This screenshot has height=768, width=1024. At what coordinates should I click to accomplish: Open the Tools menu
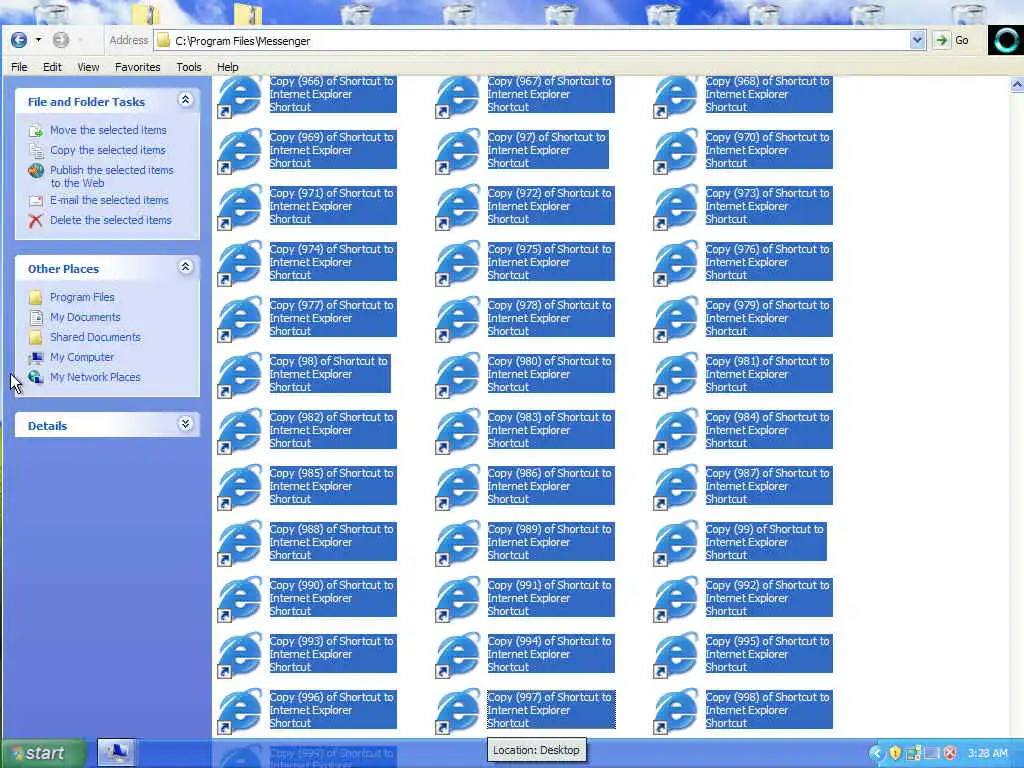[189, 67]
